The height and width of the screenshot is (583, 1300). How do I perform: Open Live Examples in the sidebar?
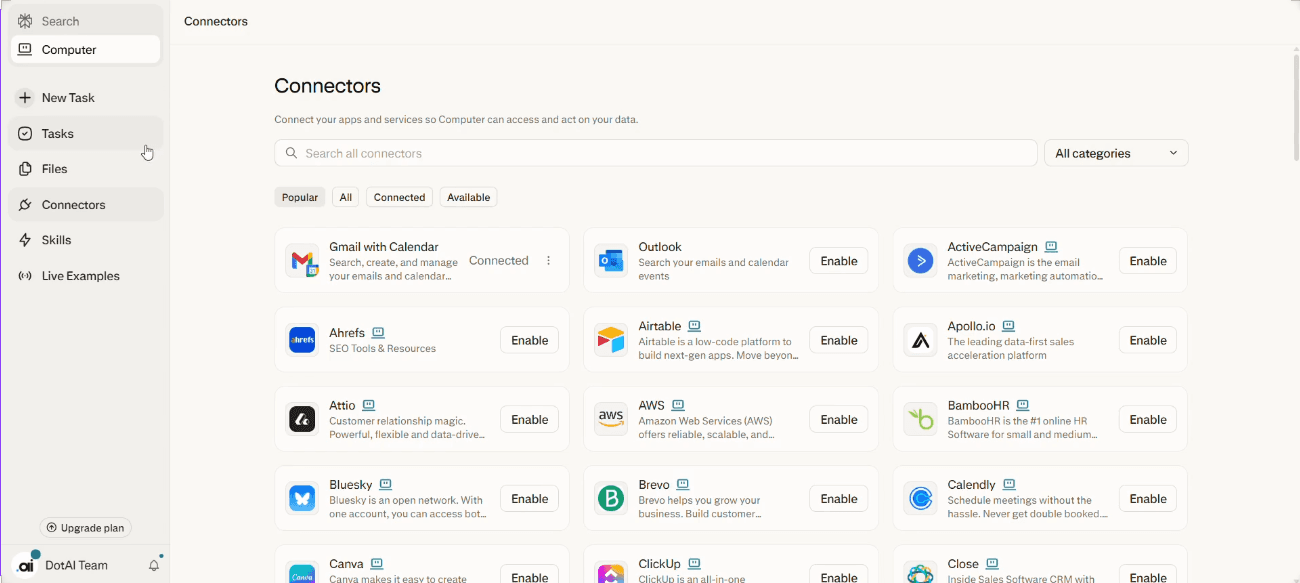point(85,276)
